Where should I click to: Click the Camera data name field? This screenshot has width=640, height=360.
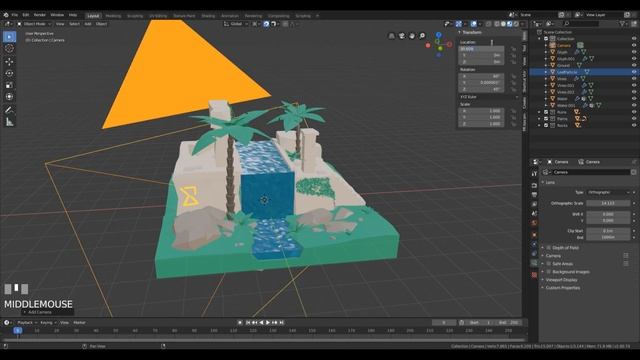coord(591,172)
